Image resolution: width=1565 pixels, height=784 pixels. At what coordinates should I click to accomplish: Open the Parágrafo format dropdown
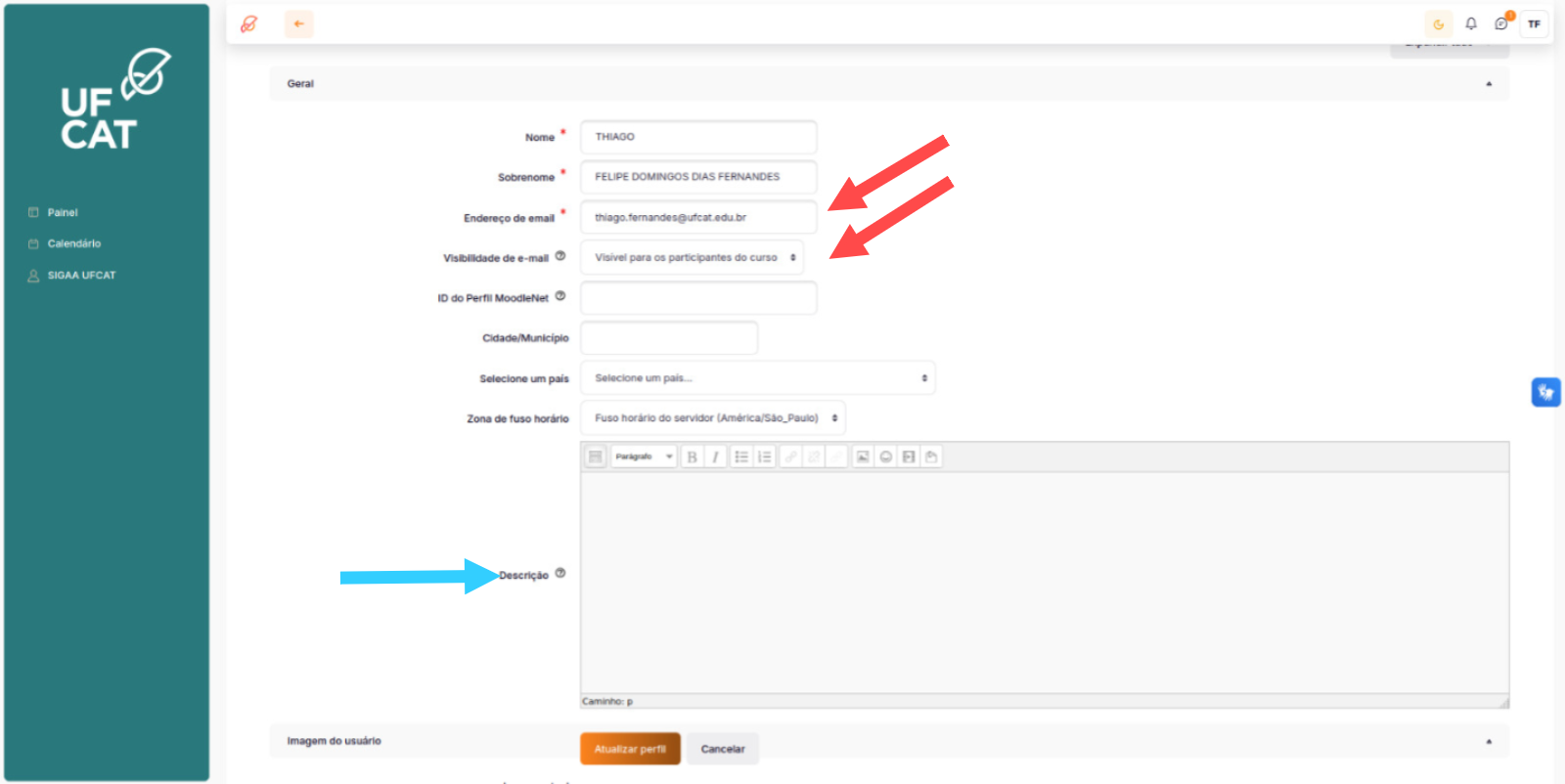point(644,457)
